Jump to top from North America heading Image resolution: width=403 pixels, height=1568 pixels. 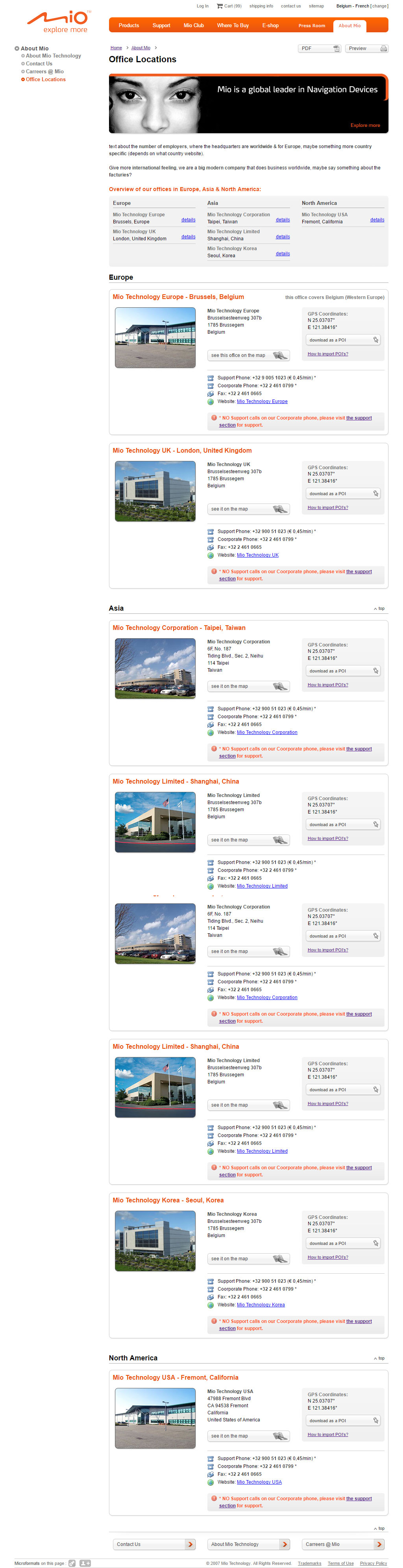pyautogui.click(x=379, y=1359)
